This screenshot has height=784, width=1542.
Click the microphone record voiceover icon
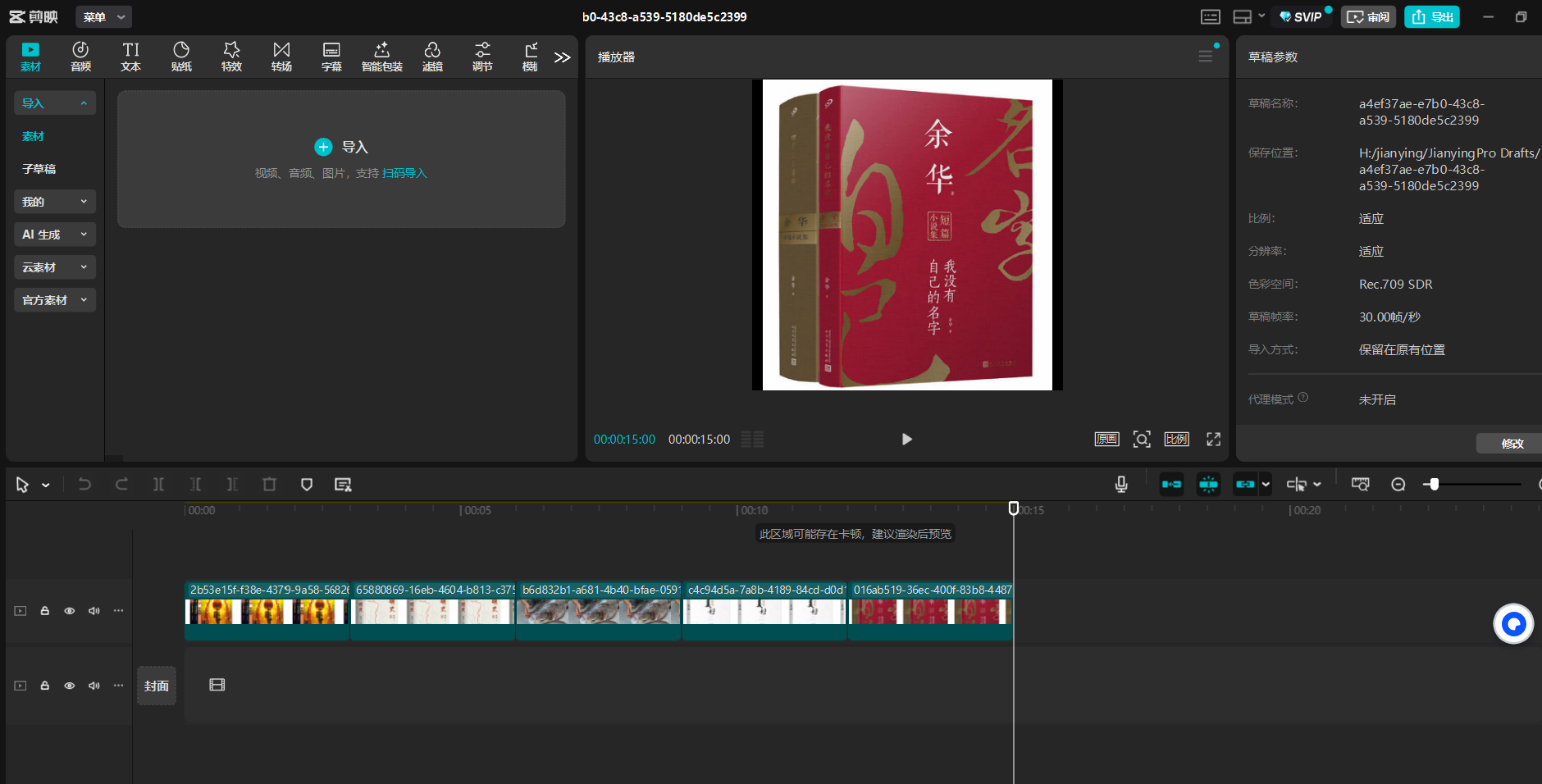1121,485
